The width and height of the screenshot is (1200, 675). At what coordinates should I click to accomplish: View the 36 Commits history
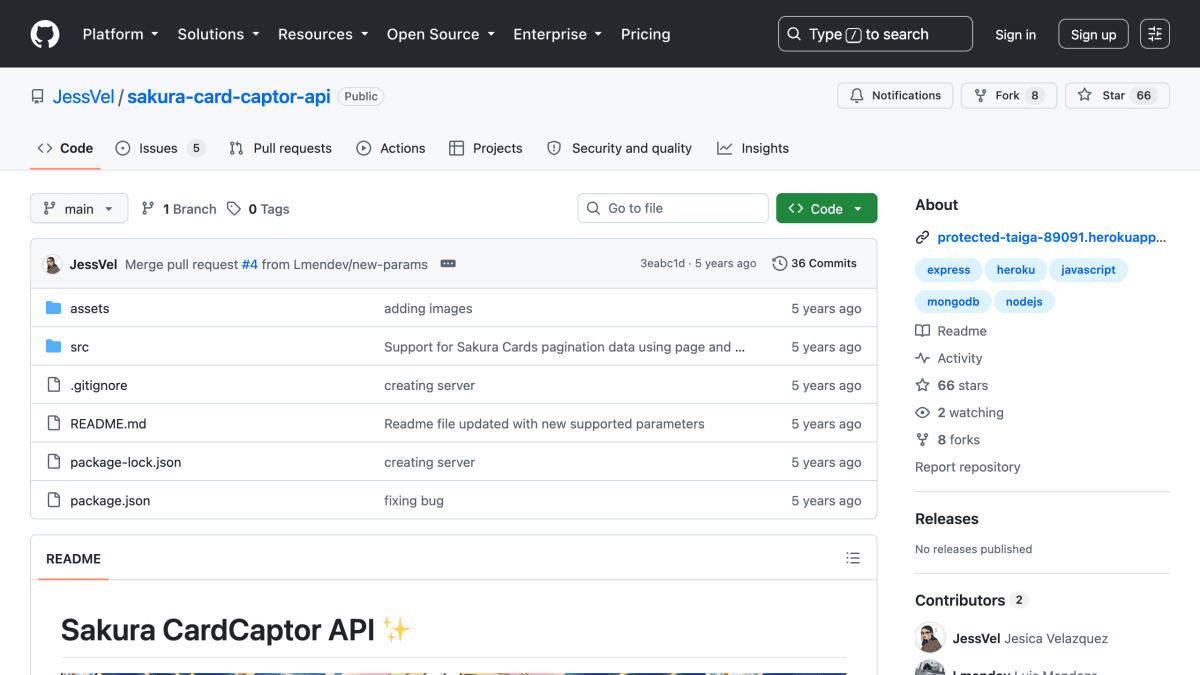click(x=815, y=264)
